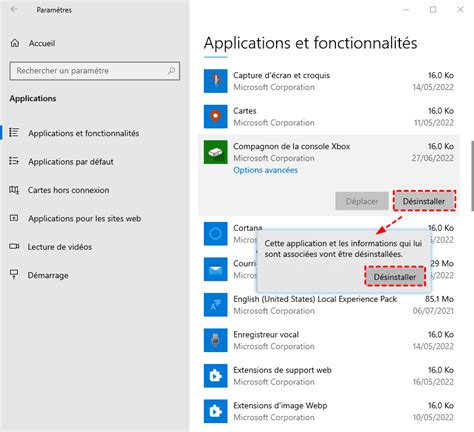This screenshot has height=432, width=474.
Task: Click the Cortana app icon
Action: tap(216, 234)
